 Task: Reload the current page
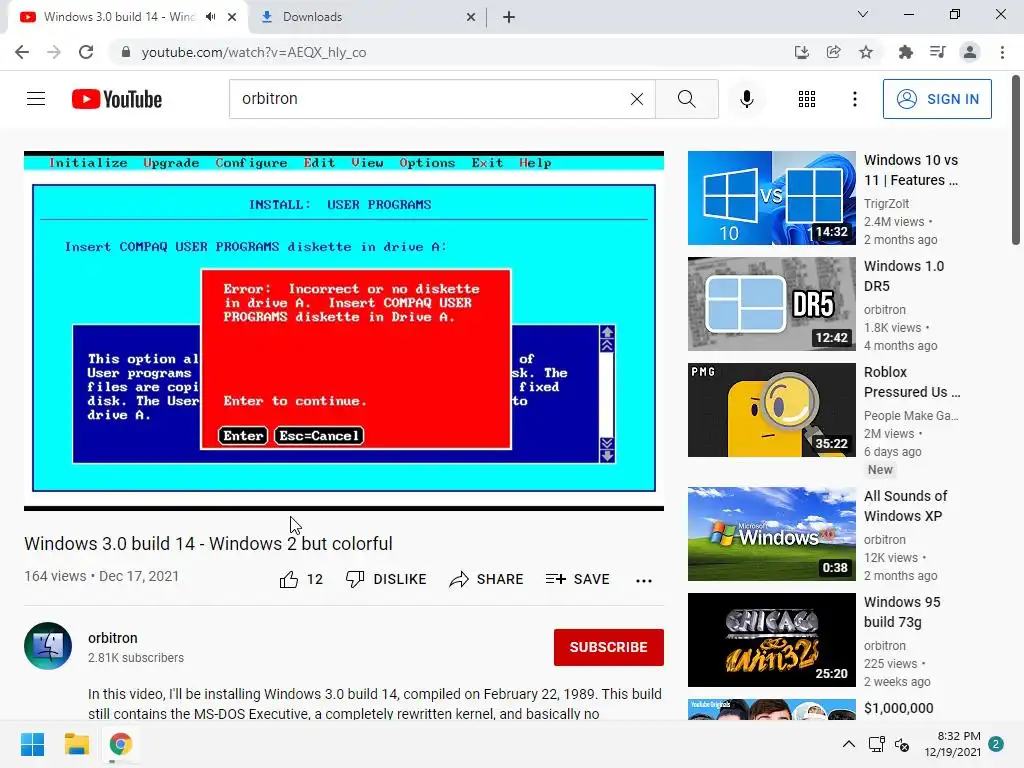click(x=86, y=52)
